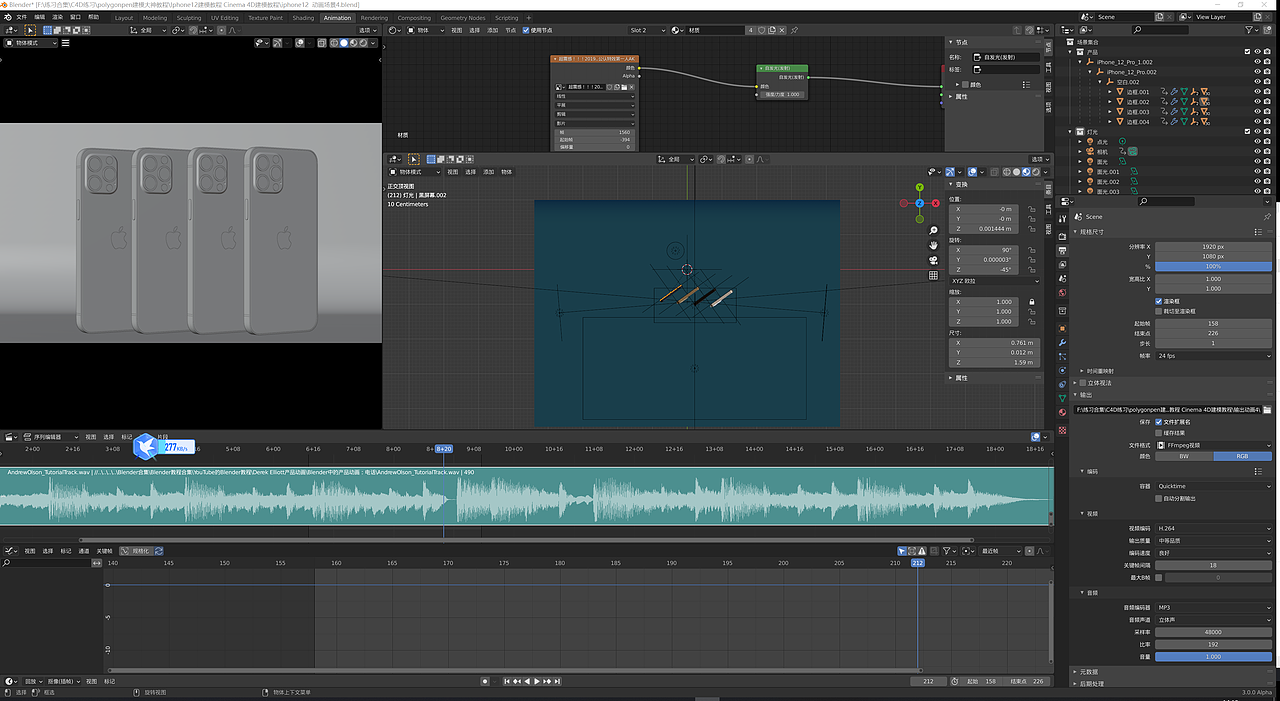Click the pan hand icon in the viewport

pyautogui.click(x=933, y=245)
